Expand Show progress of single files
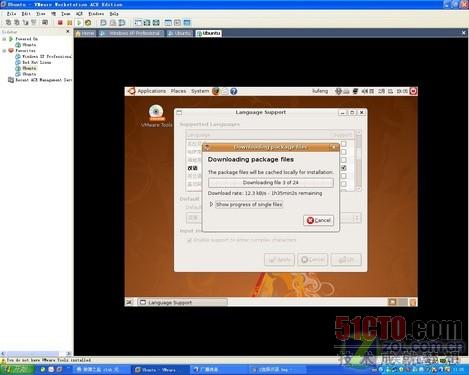 coord(211,204)
